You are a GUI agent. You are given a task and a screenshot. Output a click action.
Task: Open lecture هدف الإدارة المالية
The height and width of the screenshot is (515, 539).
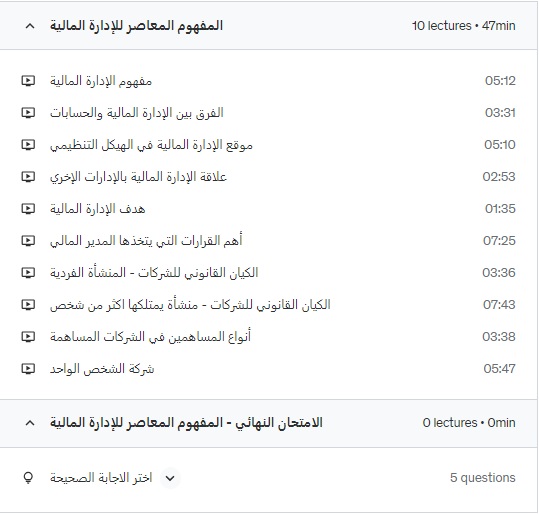point(98,209)
